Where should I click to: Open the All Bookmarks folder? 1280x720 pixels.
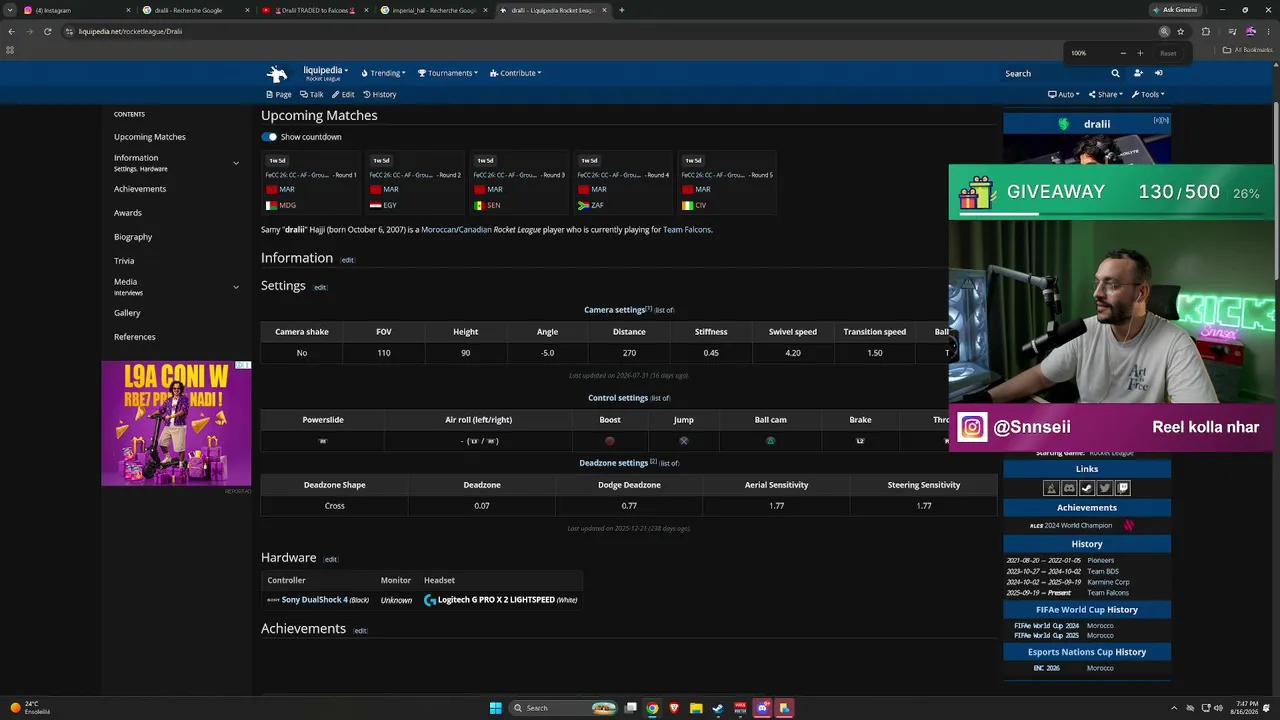pyautogui.click(x=1248, y=50)
